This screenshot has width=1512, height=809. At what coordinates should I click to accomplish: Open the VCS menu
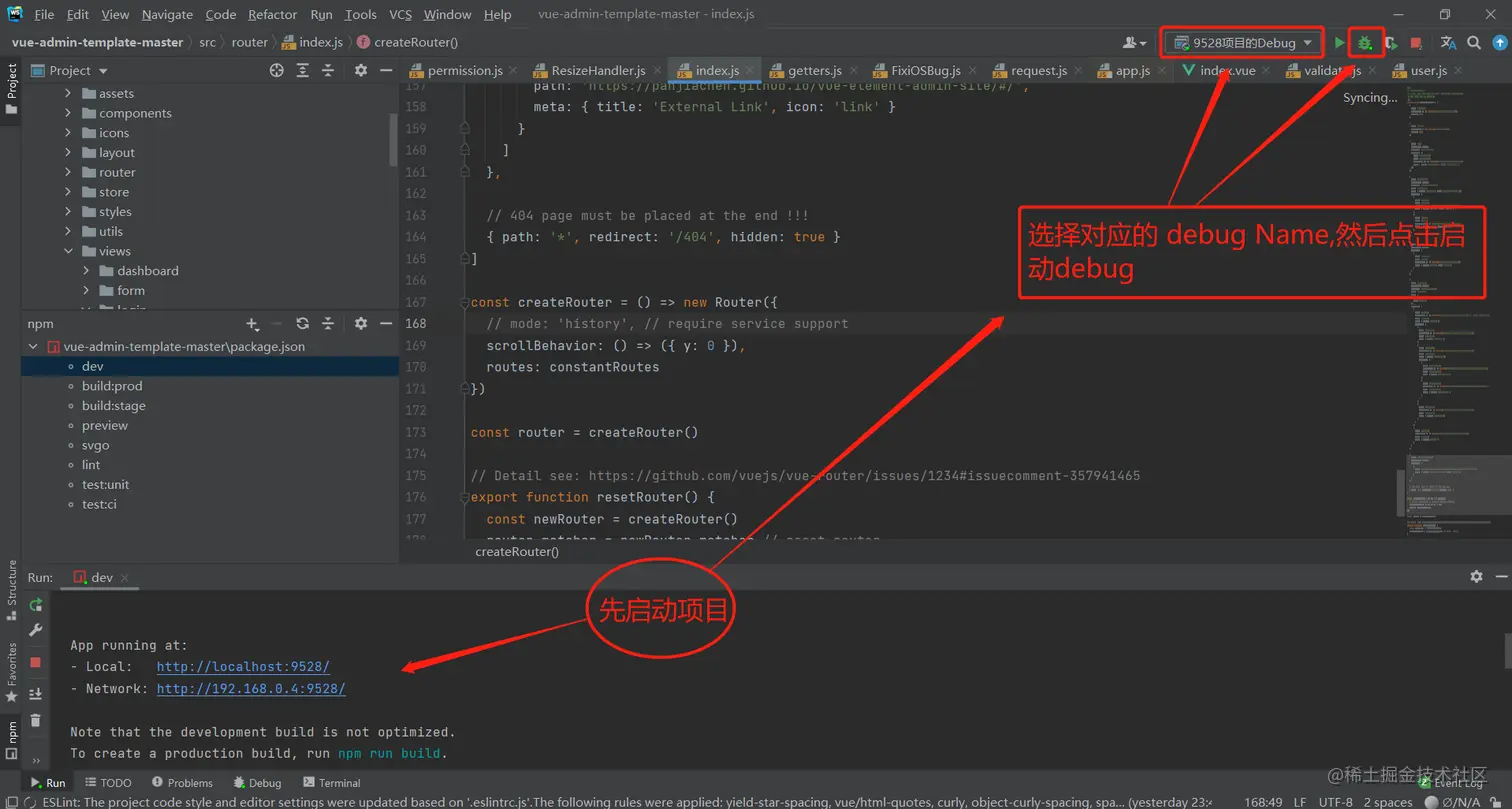coord(401,14)
